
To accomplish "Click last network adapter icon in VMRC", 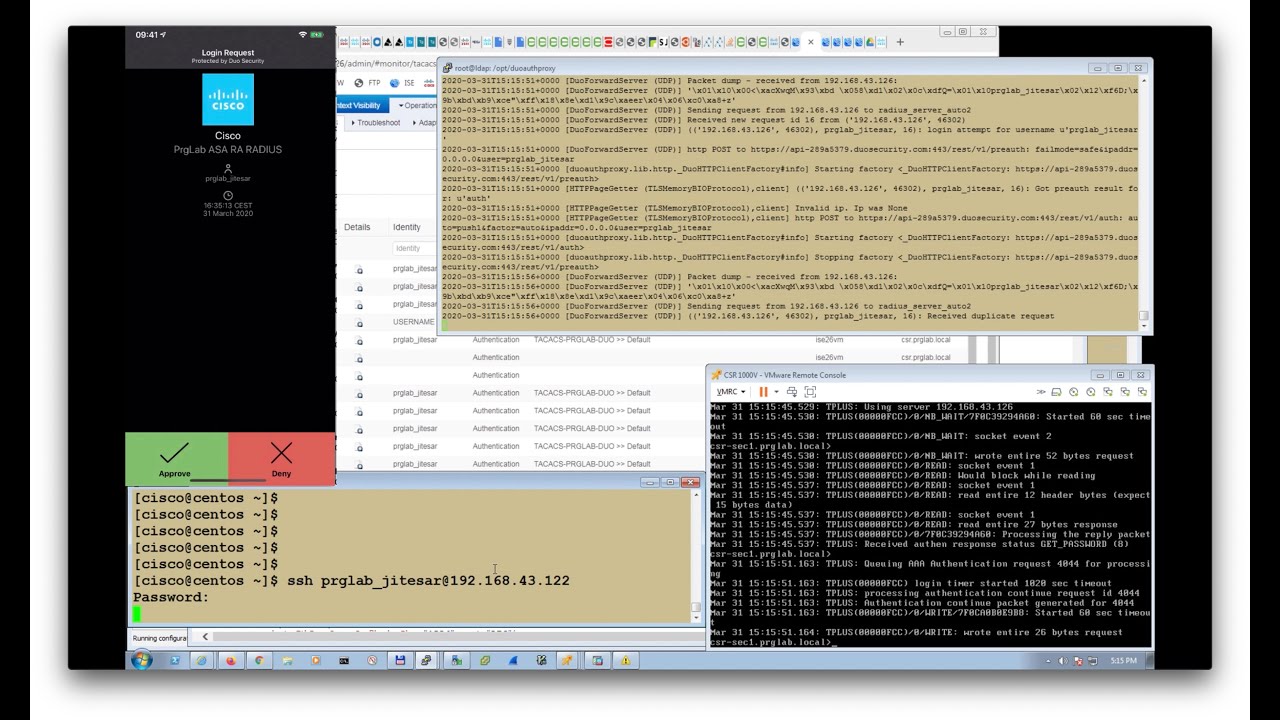I will 1142,392.
